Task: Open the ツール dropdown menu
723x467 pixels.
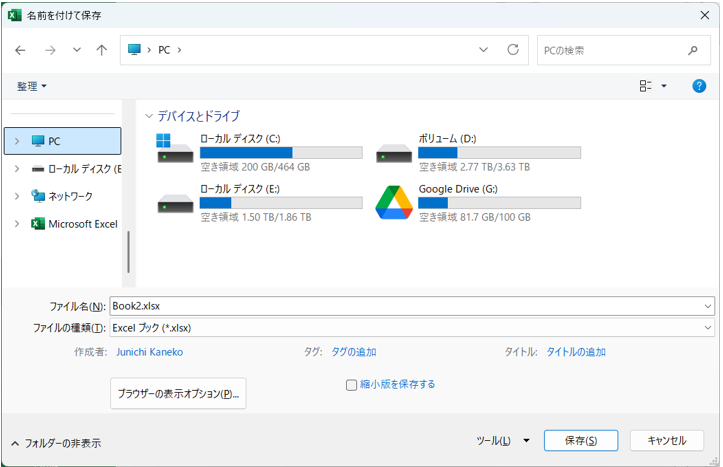Action: click(503, 441)
